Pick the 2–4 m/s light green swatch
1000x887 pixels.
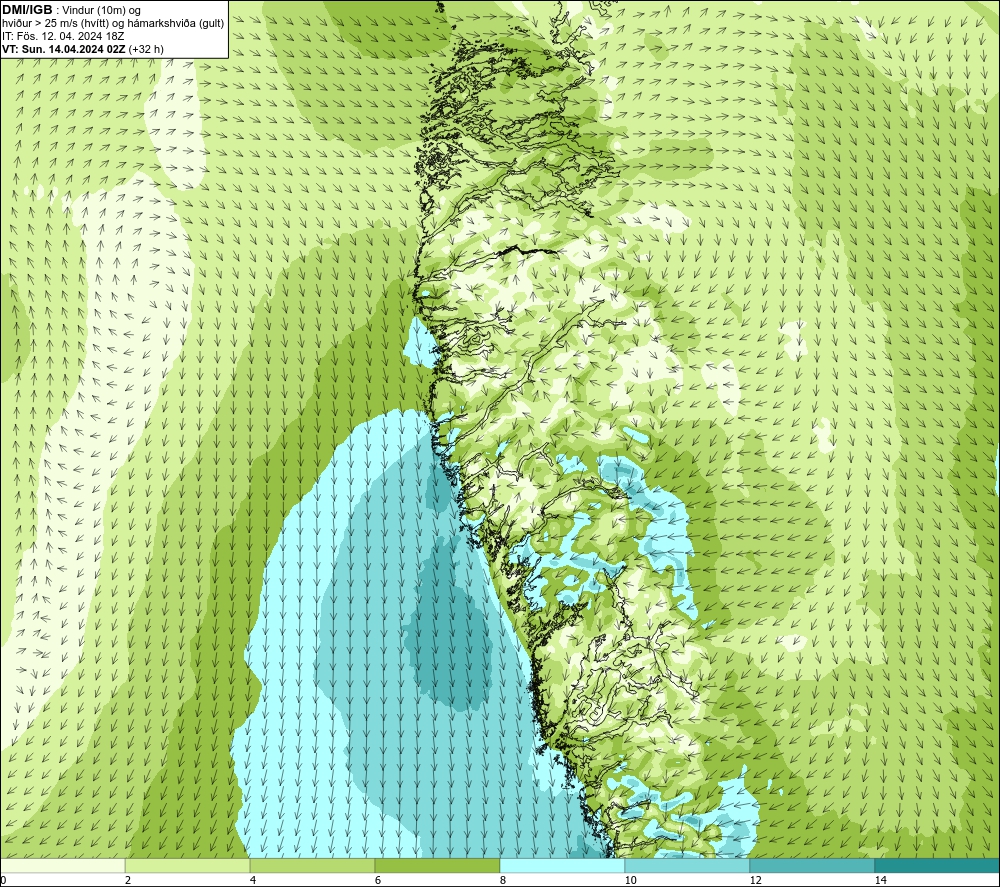[x=187, y=865]
